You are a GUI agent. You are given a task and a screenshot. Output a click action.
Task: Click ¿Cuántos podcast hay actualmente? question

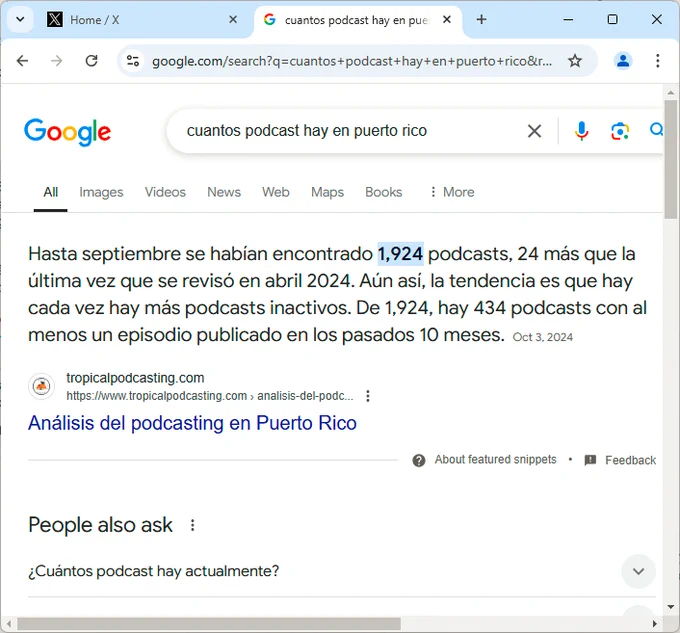(154, 571)
